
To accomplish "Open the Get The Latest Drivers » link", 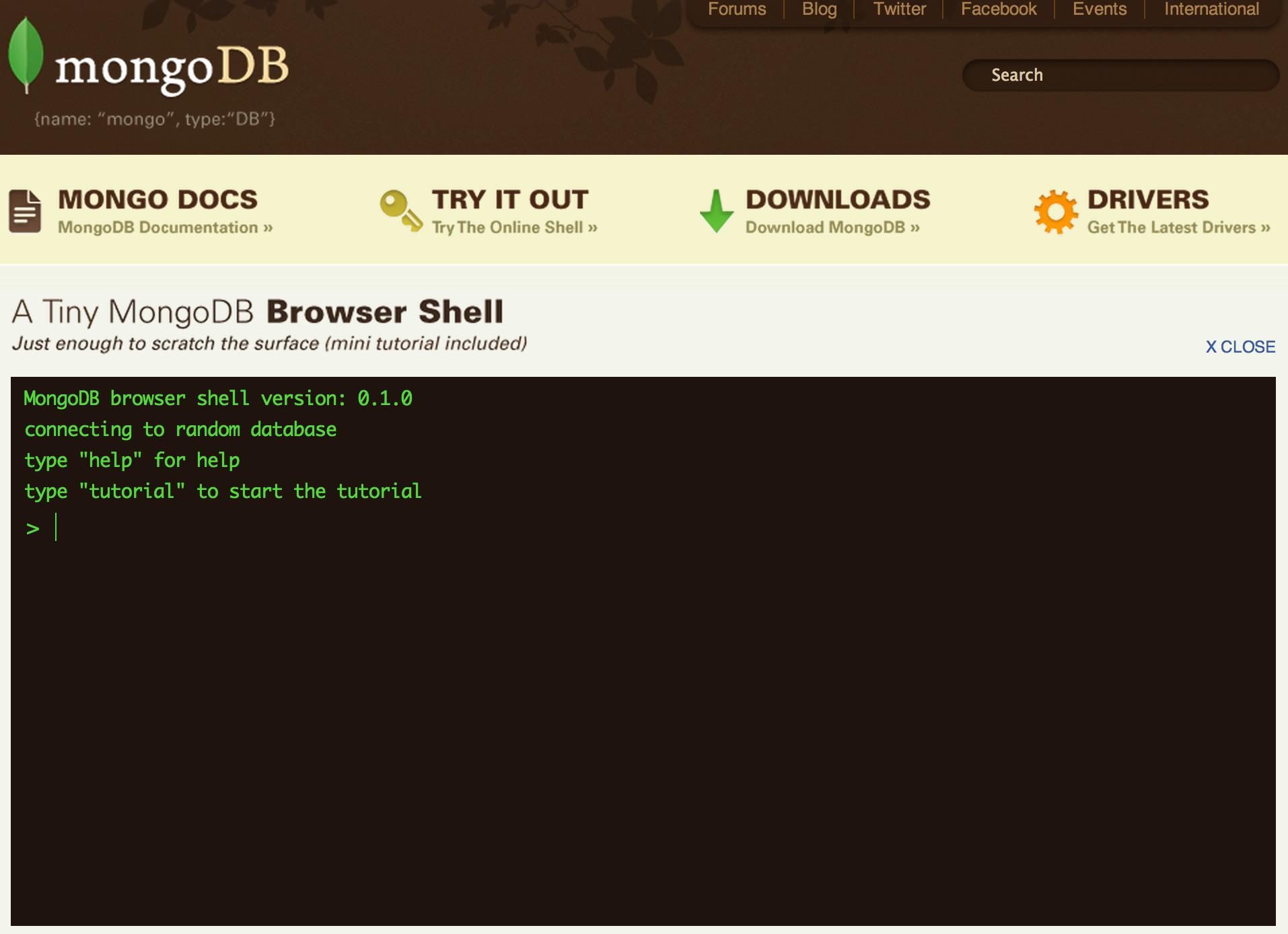I will [1179, 227].
